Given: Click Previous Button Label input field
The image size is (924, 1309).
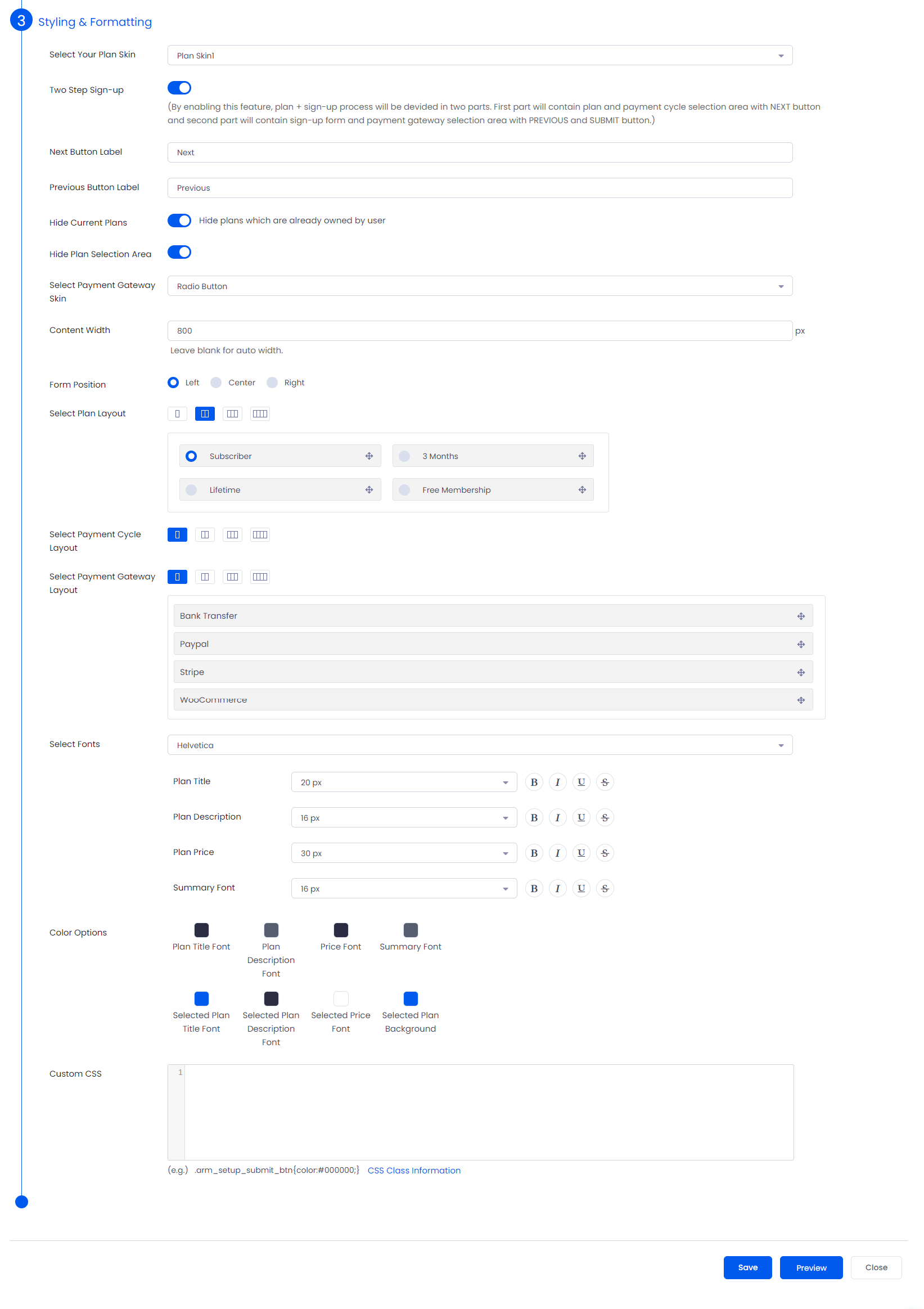Looking at the screenshot, I should click(x=480, y=187).
